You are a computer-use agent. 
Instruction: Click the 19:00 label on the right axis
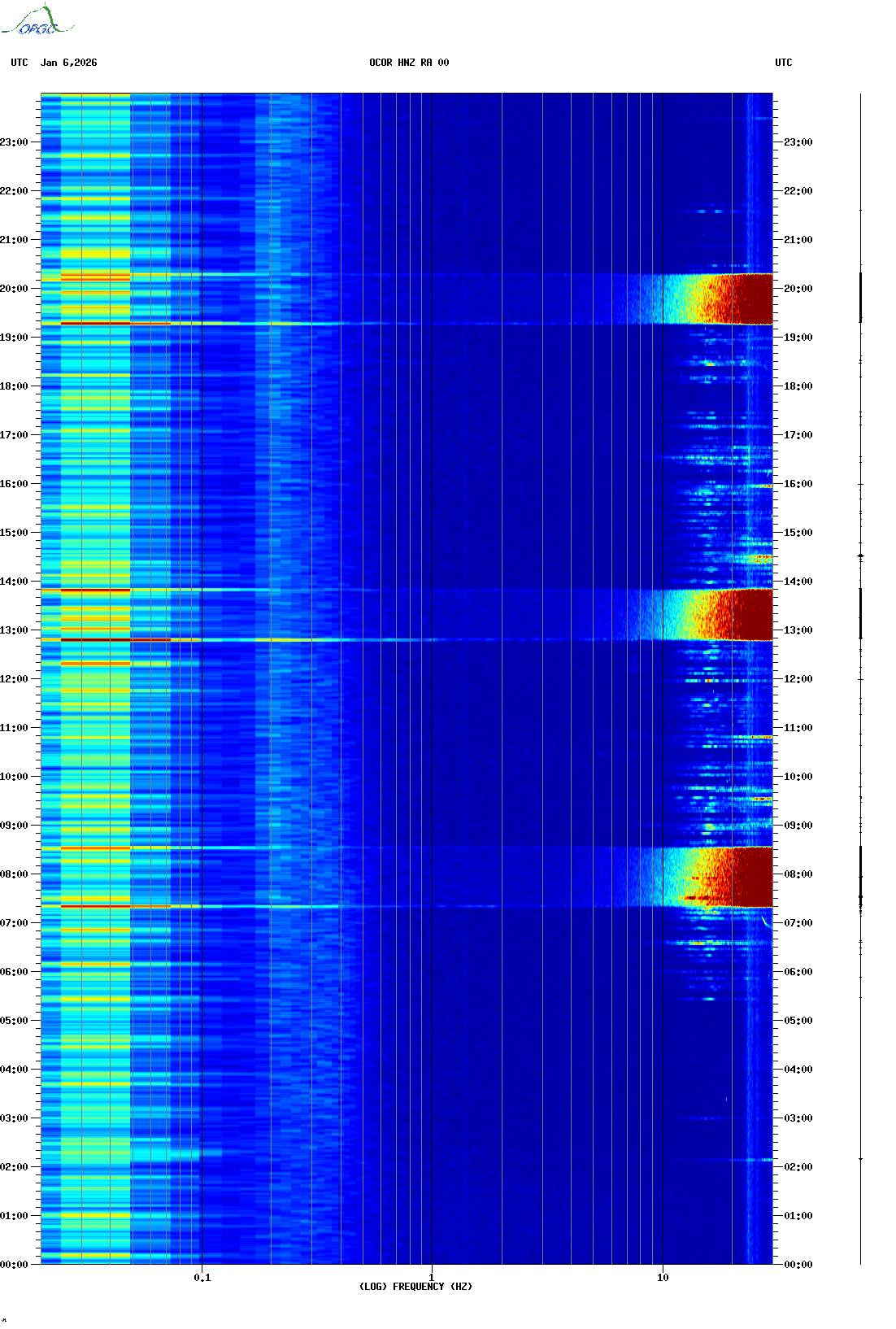coord(798,338)
